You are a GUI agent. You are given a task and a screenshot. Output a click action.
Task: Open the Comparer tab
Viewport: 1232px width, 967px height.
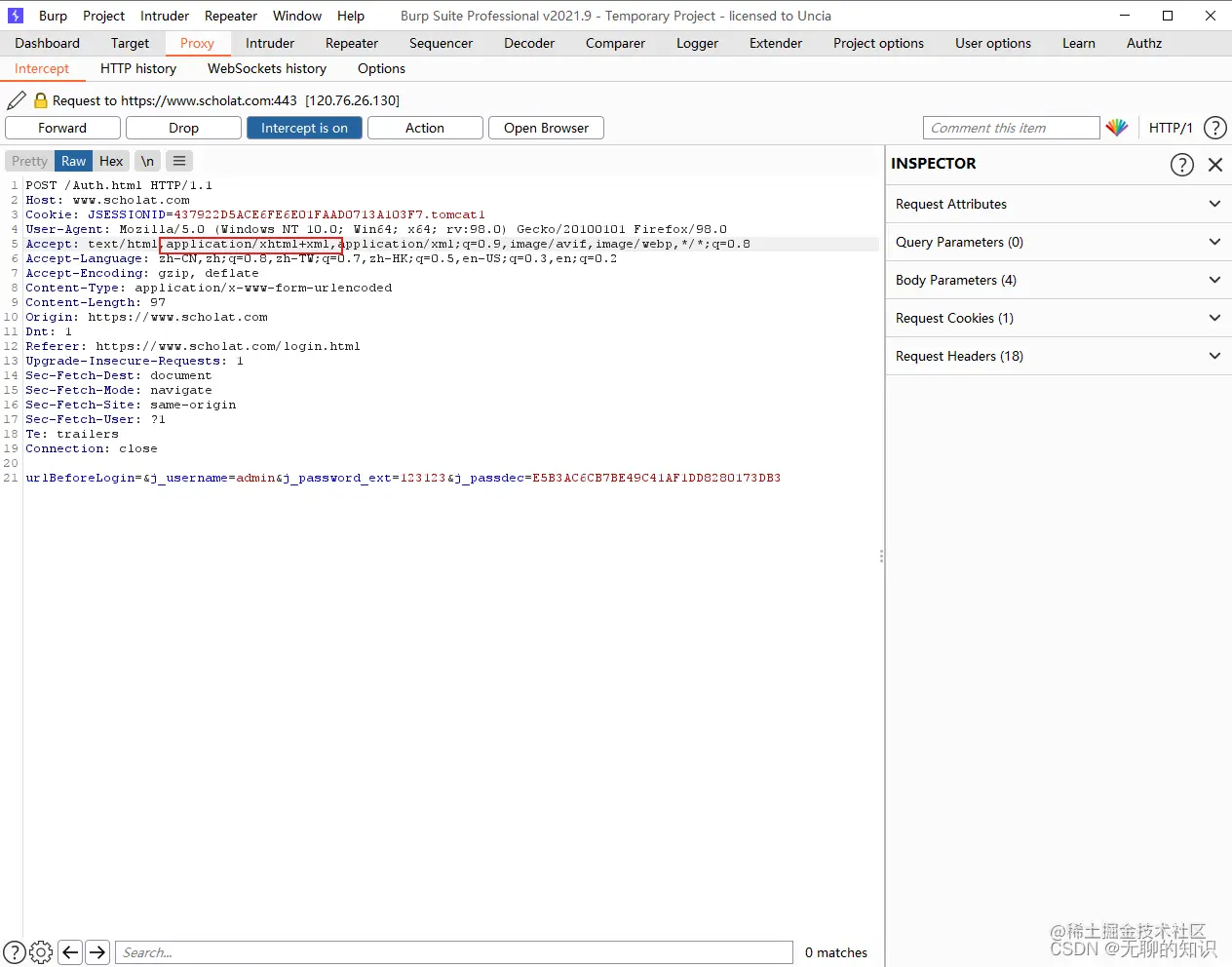(615, 43)
